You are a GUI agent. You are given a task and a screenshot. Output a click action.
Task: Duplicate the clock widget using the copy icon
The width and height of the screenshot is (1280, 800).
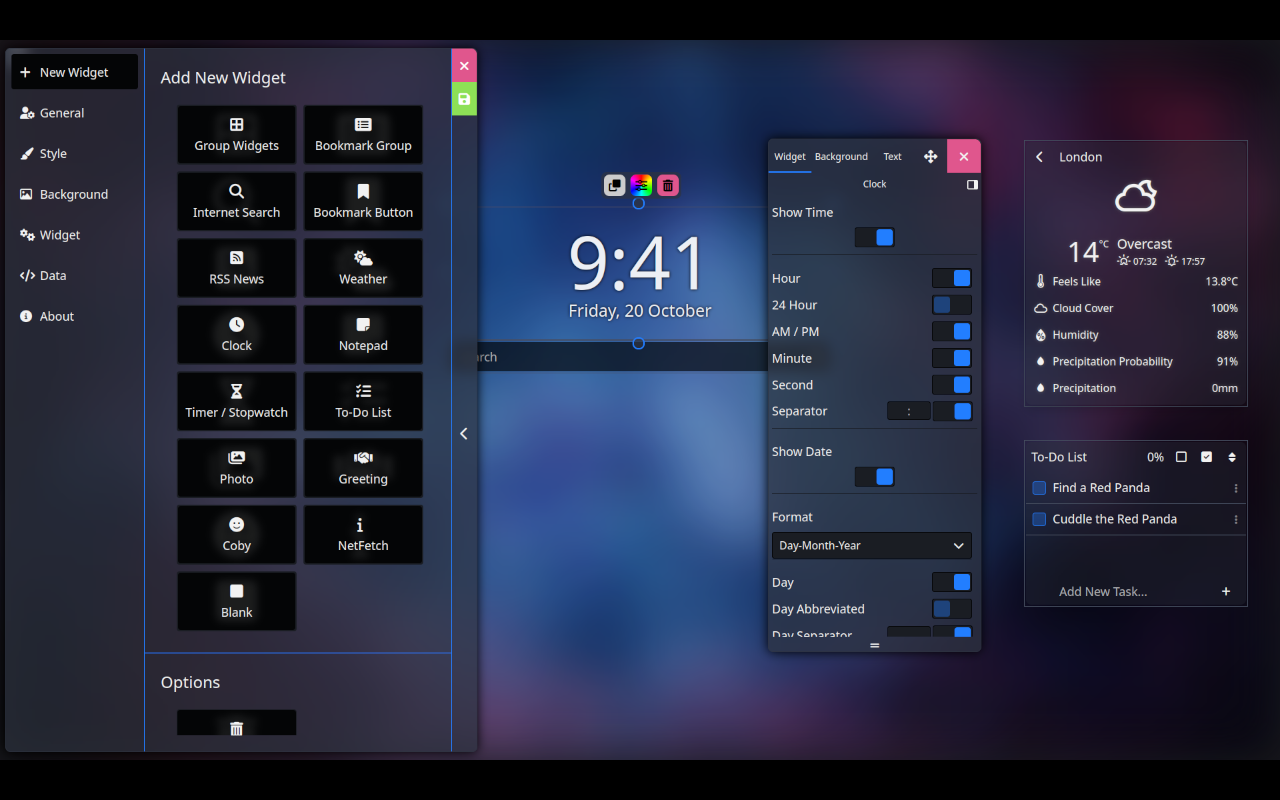point(614,185)
